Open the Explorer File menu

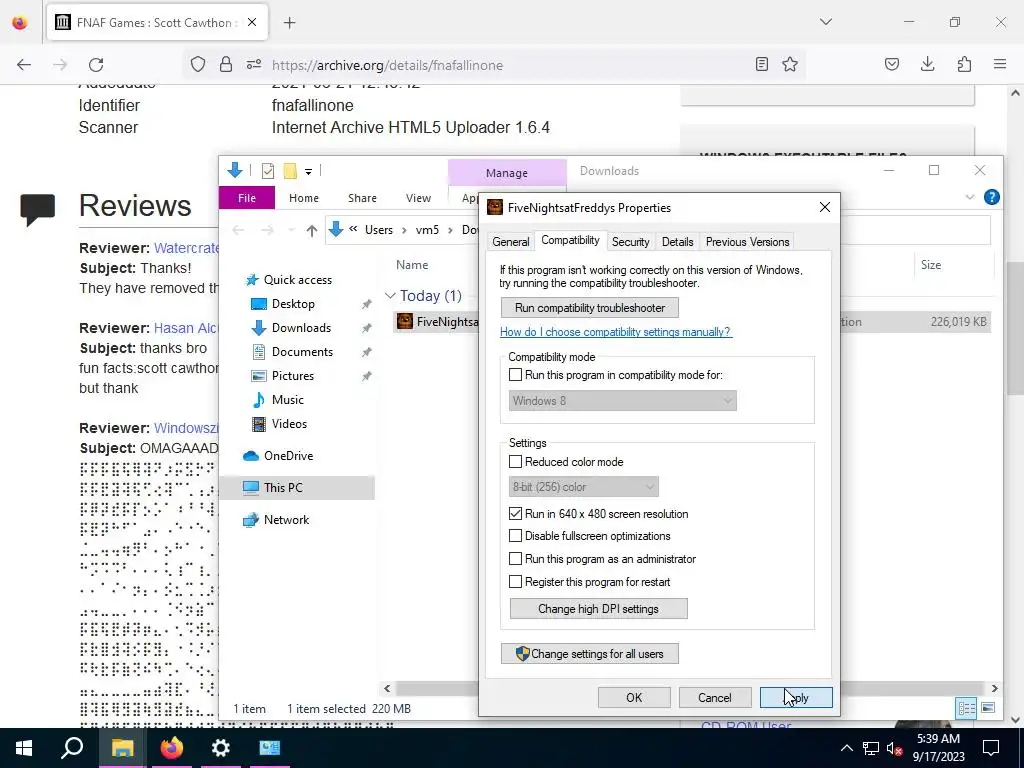247,198
